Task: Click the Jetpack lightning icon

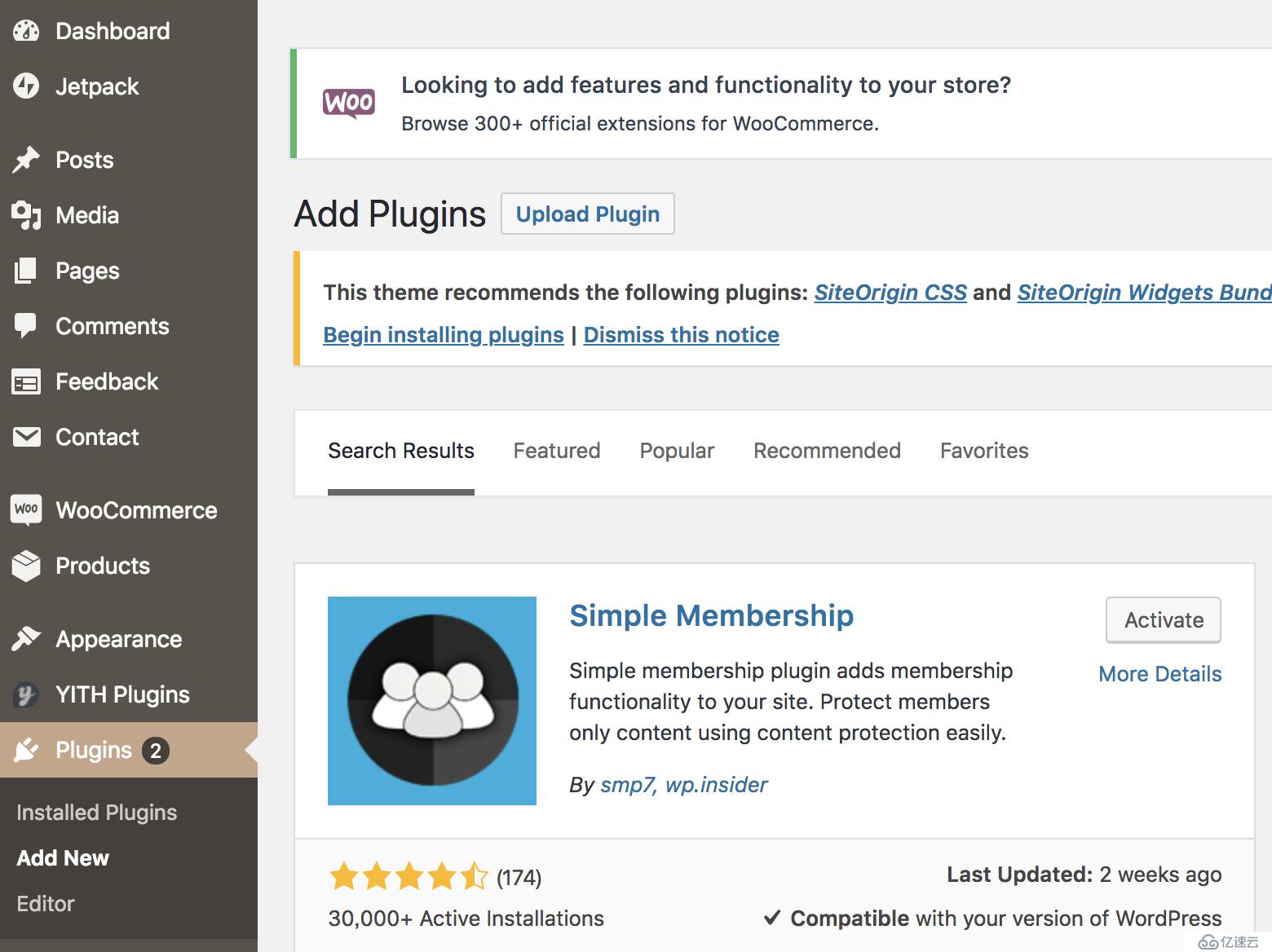Action: pos(26,86)
